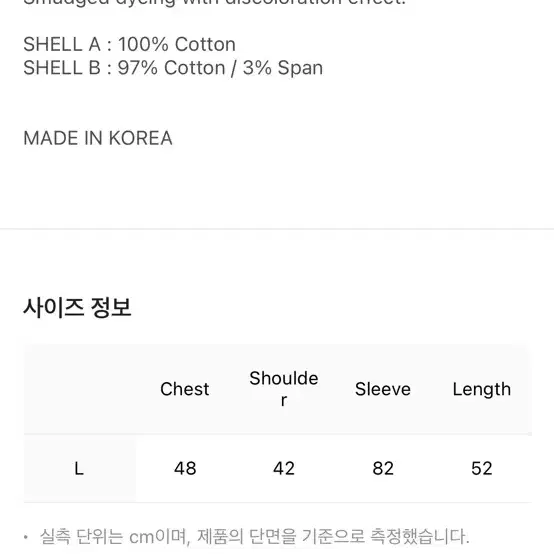Screen dimensions: 554x554
Task: Tap the divider line above 사이즈 정보
Action: click(x=277, y=229)
